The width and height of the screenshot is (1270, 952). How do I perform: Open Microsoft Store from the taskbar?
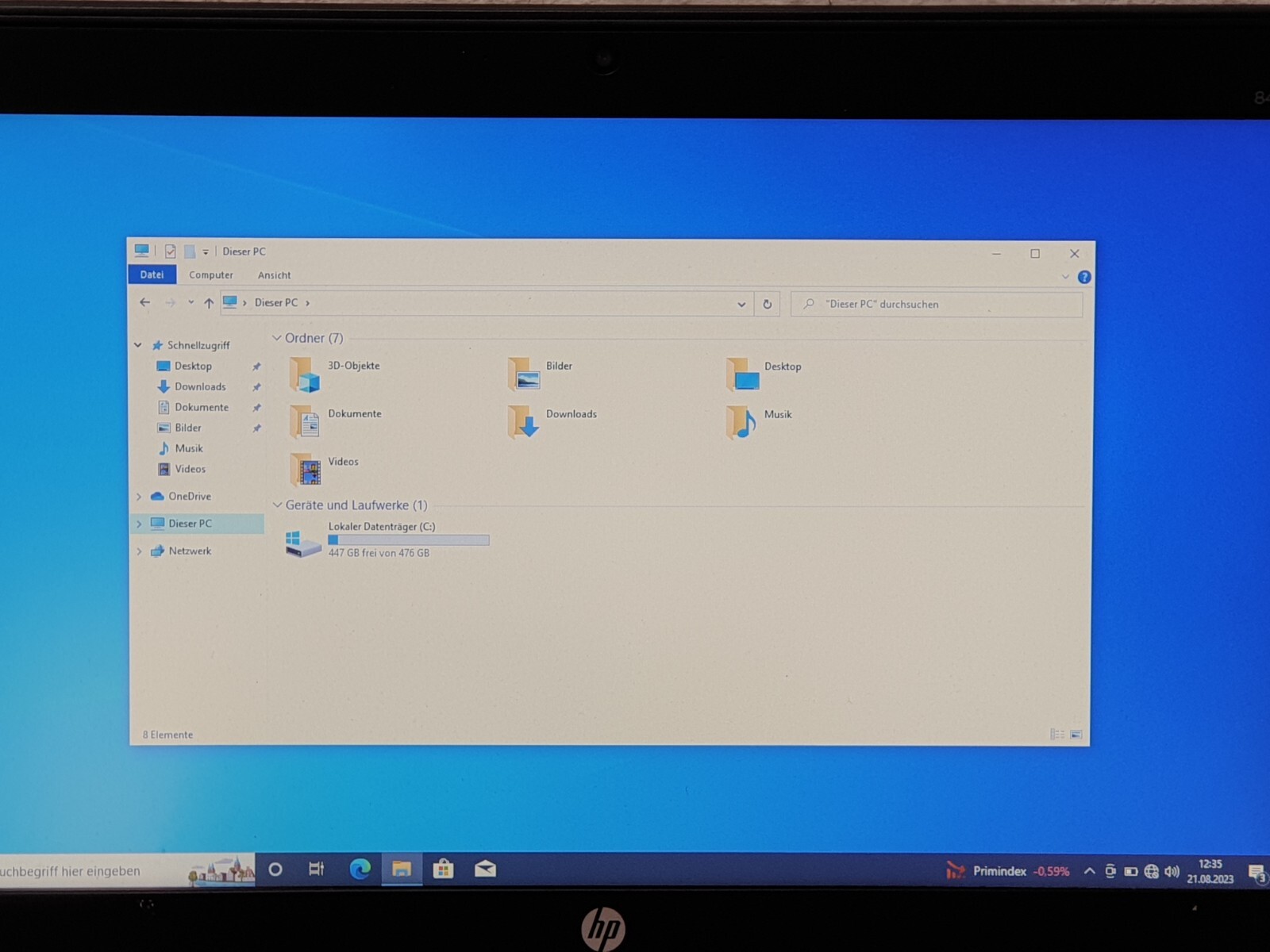coord(444,869)
